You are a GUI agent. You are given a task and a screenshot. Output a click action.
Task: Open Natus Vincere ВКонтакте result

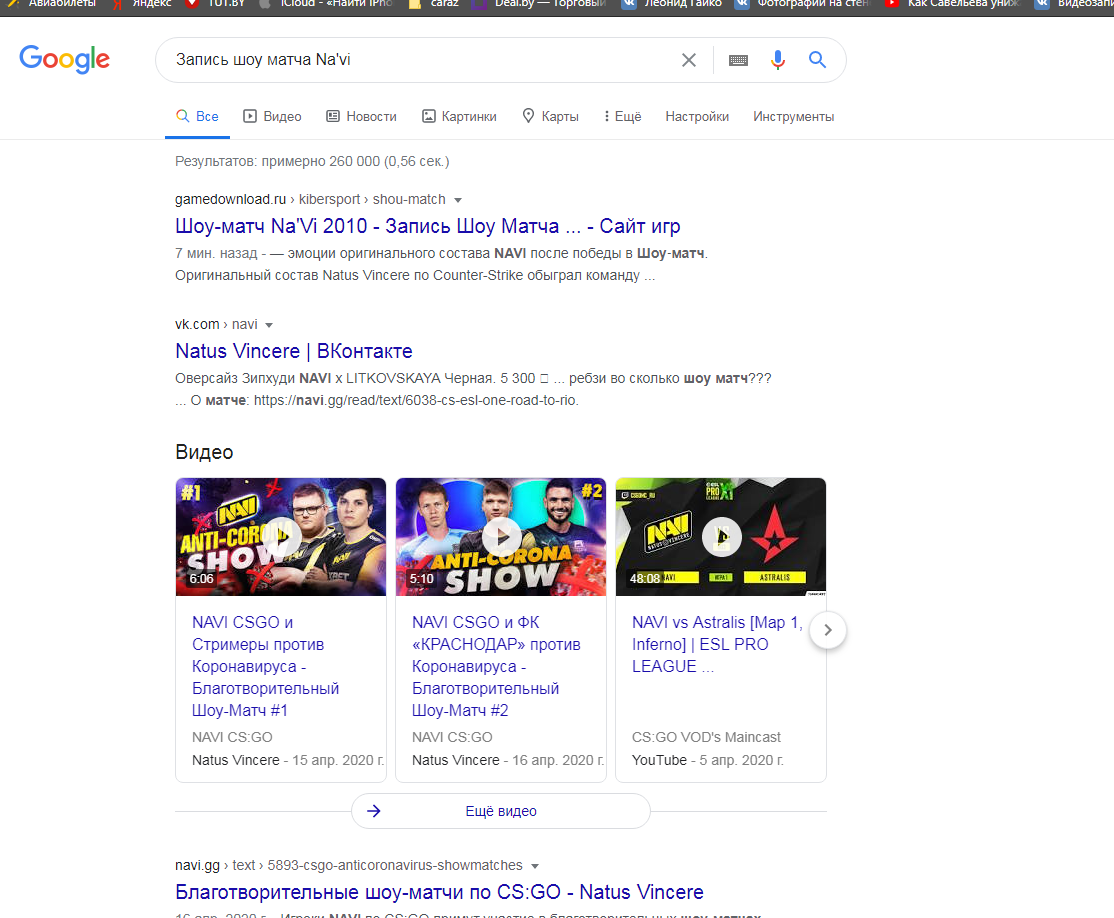[x=293, y=351]
